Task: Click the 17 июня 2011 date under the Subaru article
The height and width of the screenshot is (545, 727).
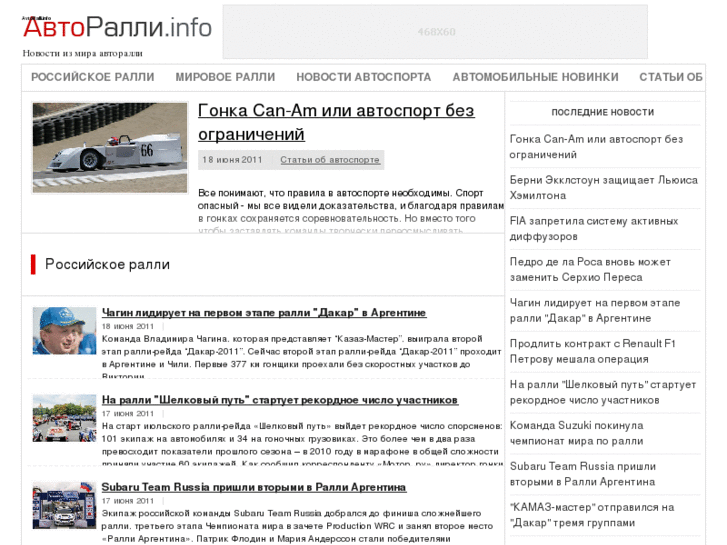Action: pos(128,501)
